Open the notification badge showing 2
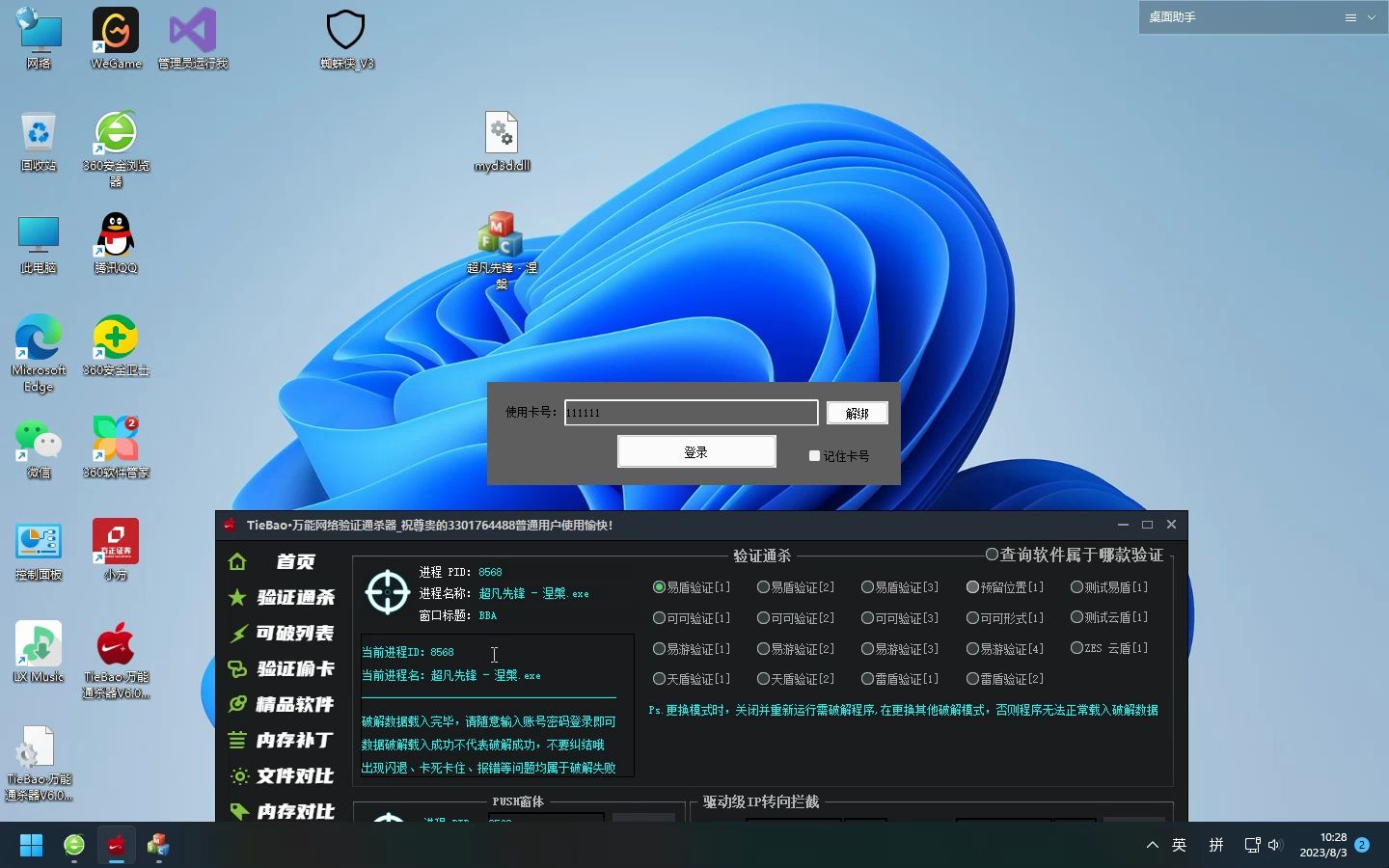The width and height of the screenshot is (1389, 868). [x=1362, y=845]
